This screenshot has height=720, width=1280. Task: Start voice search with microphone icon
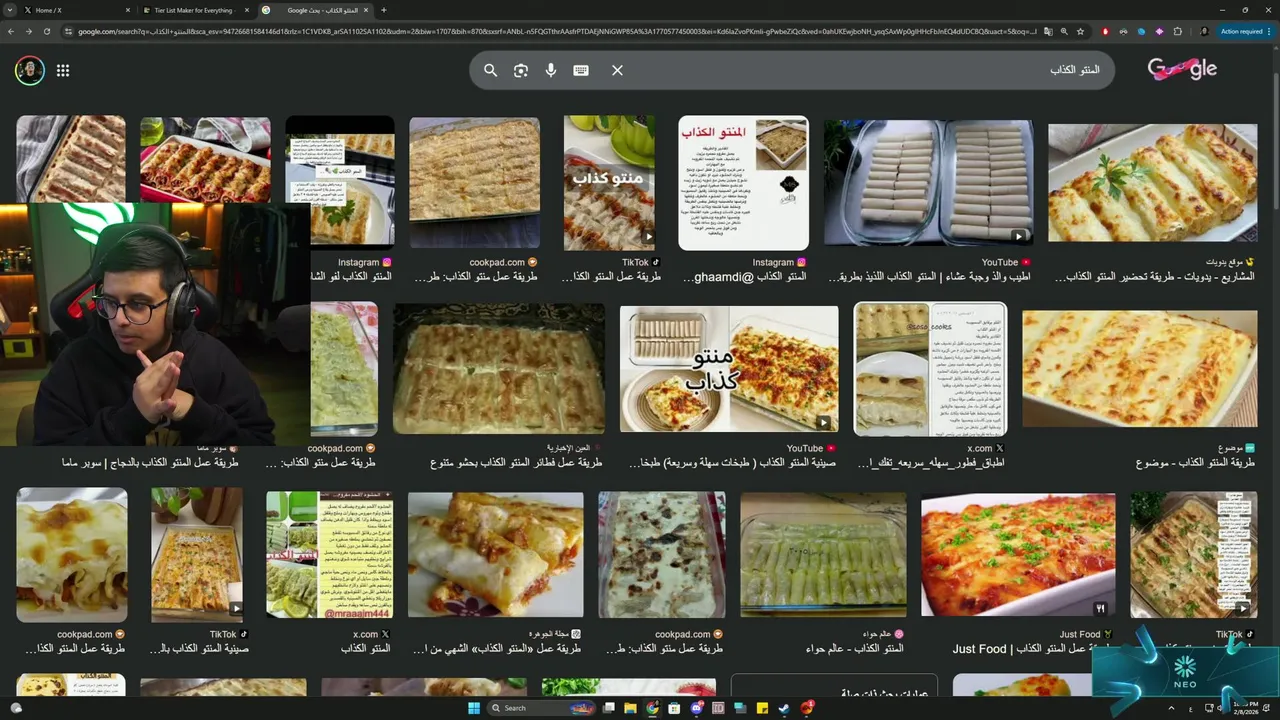point(550,70)
